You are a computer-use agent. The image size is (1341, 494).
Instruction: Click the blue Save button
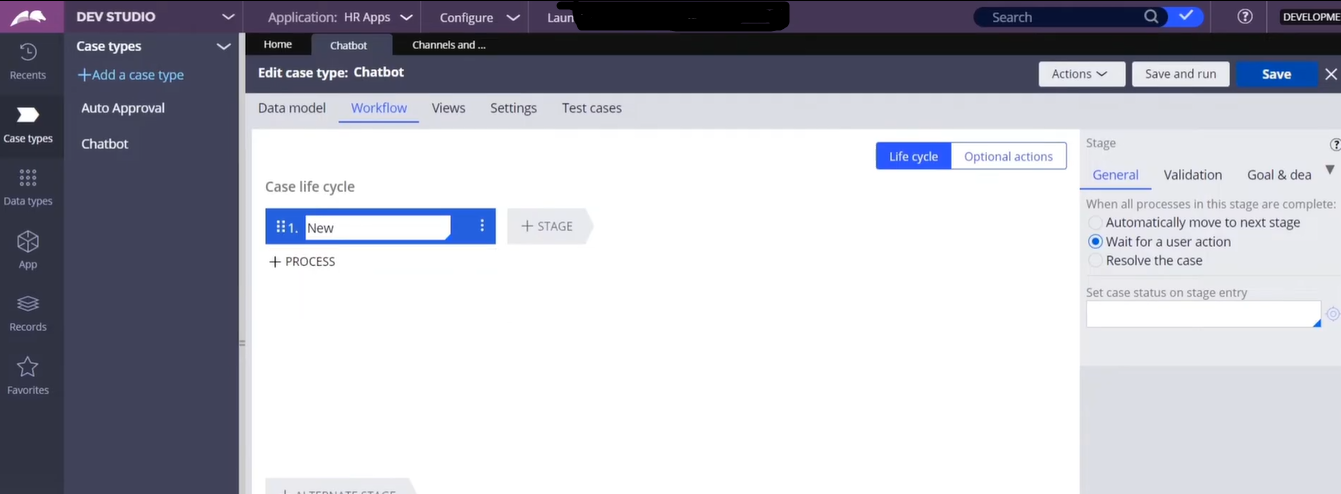point(1276,74)
